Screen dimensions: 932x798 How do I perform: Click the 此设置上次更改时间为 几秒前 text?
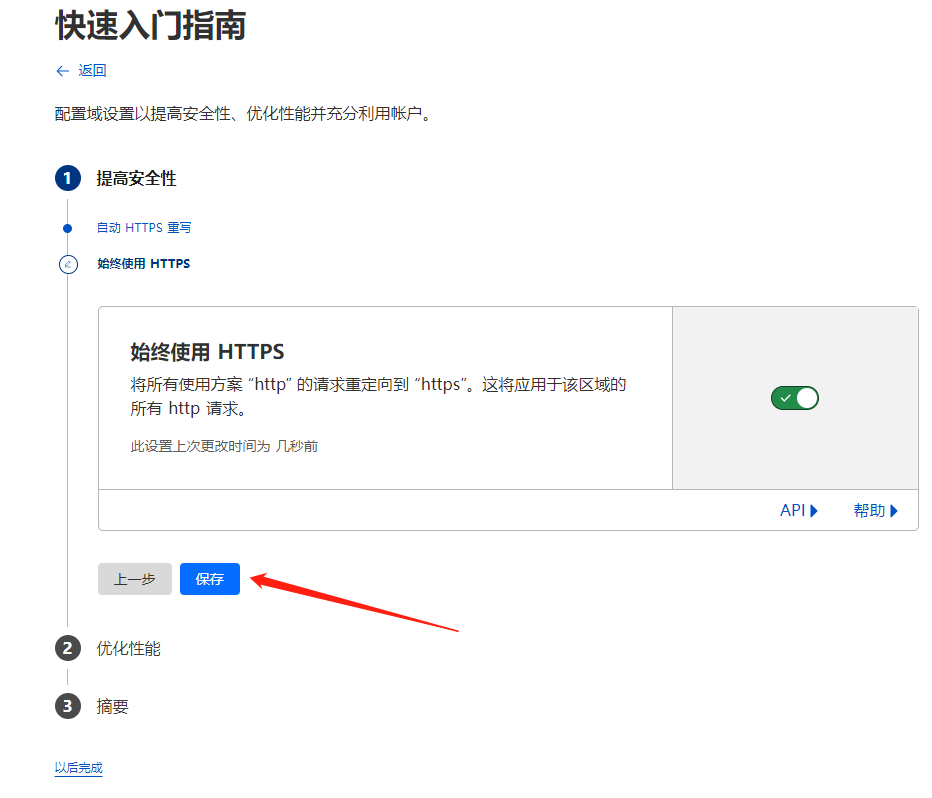[224, 446]
